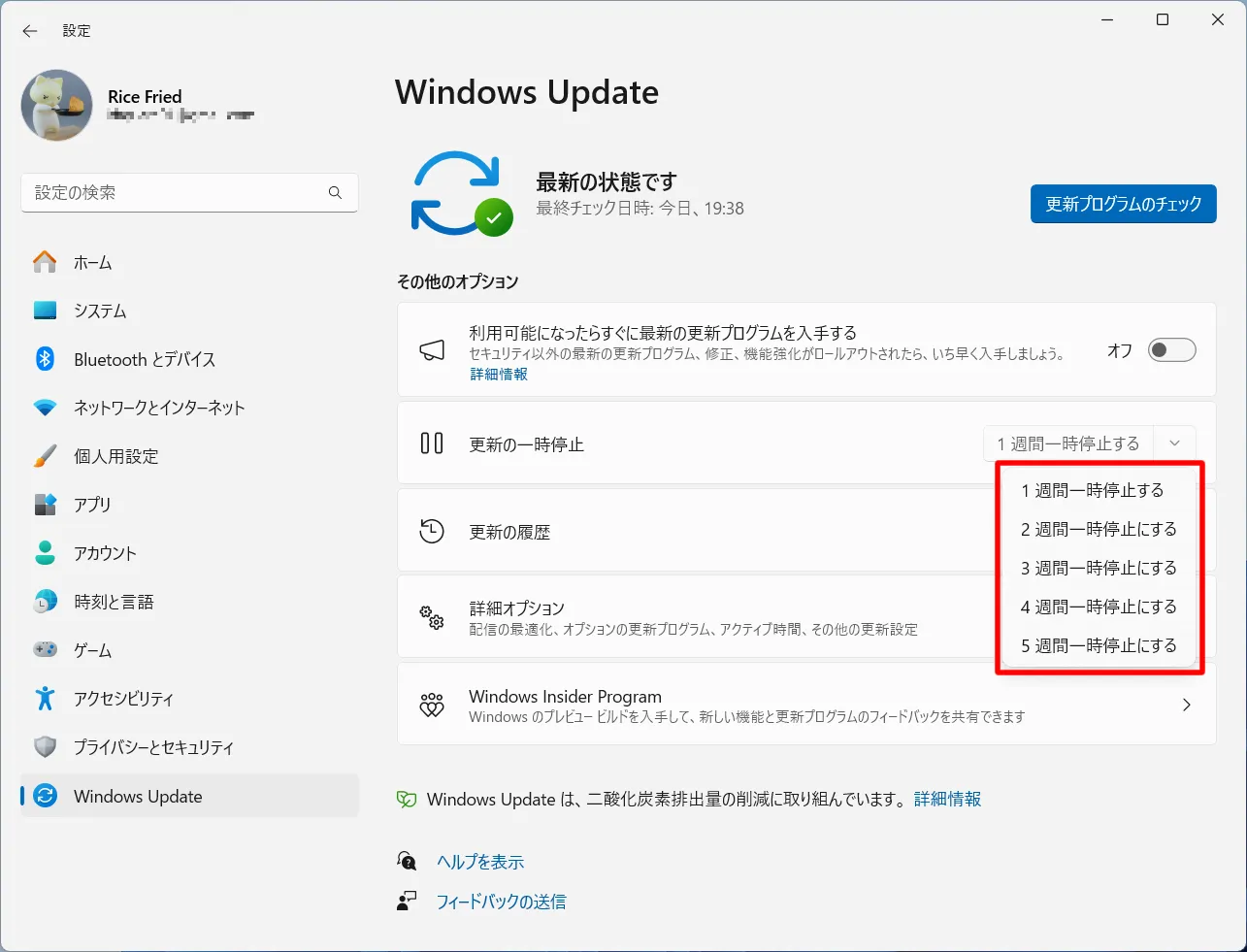This screenshot has height=952, width=1247.
Task: Open the 詳細オプション row label
Action: pyautogui.click(x=516, y=608)
